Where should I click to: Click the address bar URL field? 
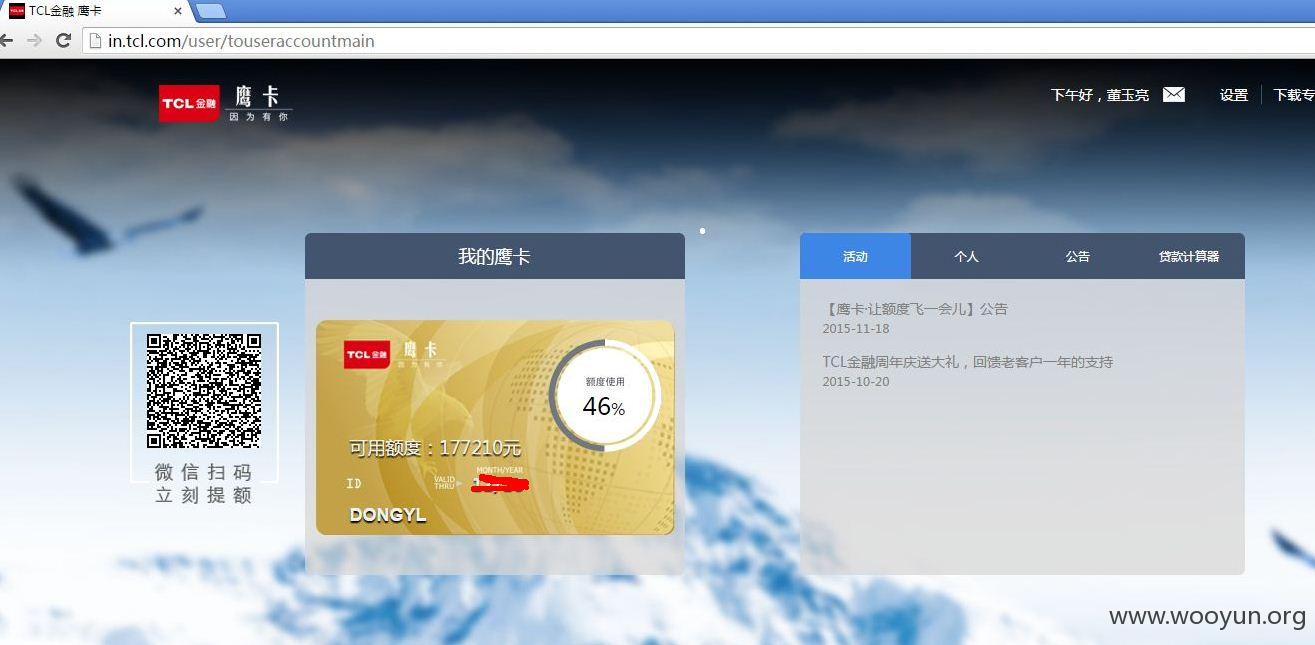pos(698,41)
